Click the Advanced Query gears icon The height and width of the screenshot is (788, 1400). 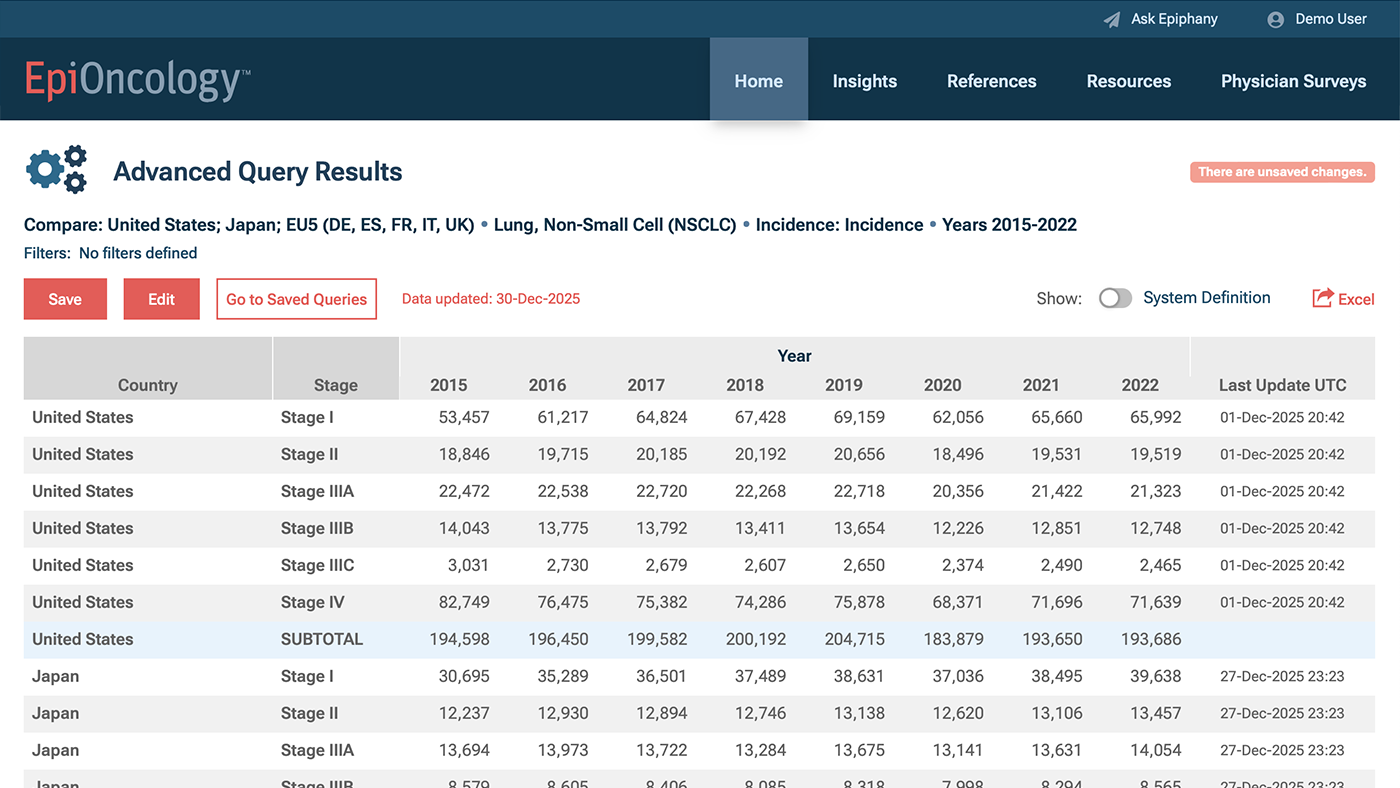tap(56, 170)
